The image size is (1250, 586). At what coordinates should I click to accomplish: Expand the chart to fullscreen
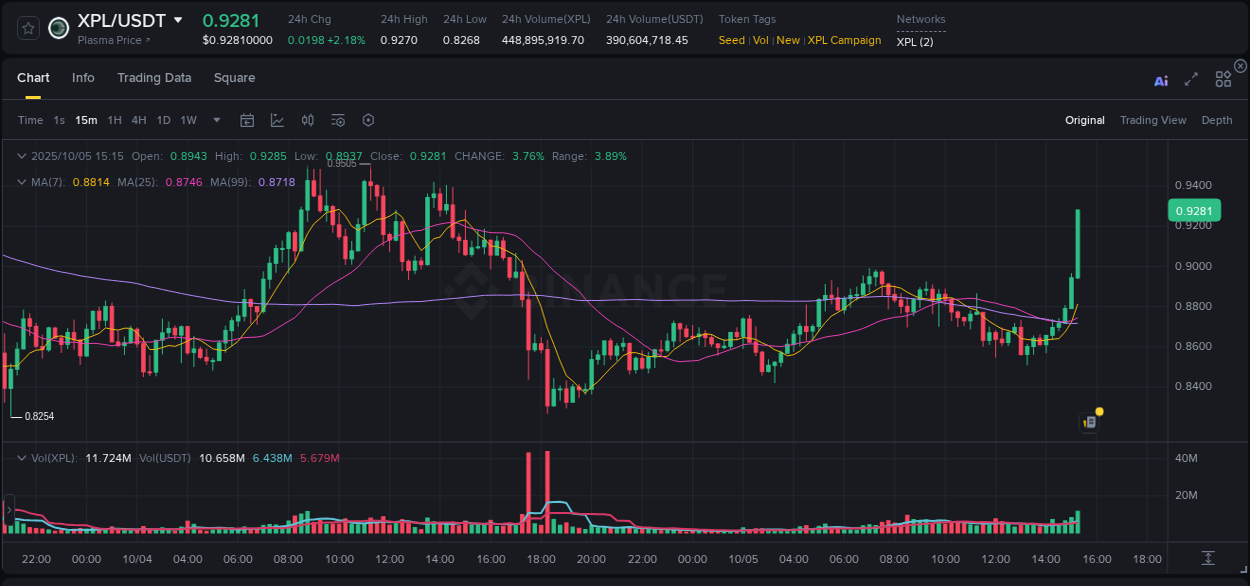coord(1191,79)
